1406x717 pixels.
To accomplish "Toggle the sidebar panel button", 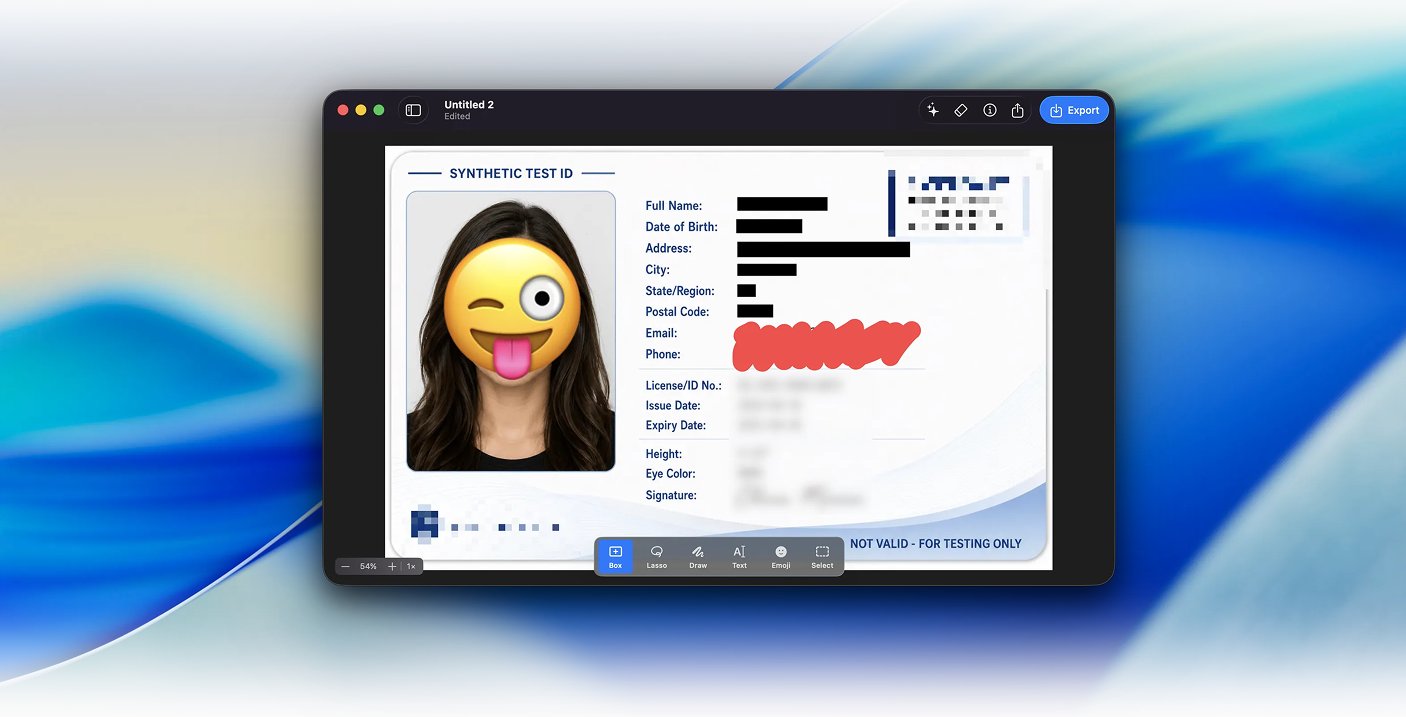I will tap(413, 110).
